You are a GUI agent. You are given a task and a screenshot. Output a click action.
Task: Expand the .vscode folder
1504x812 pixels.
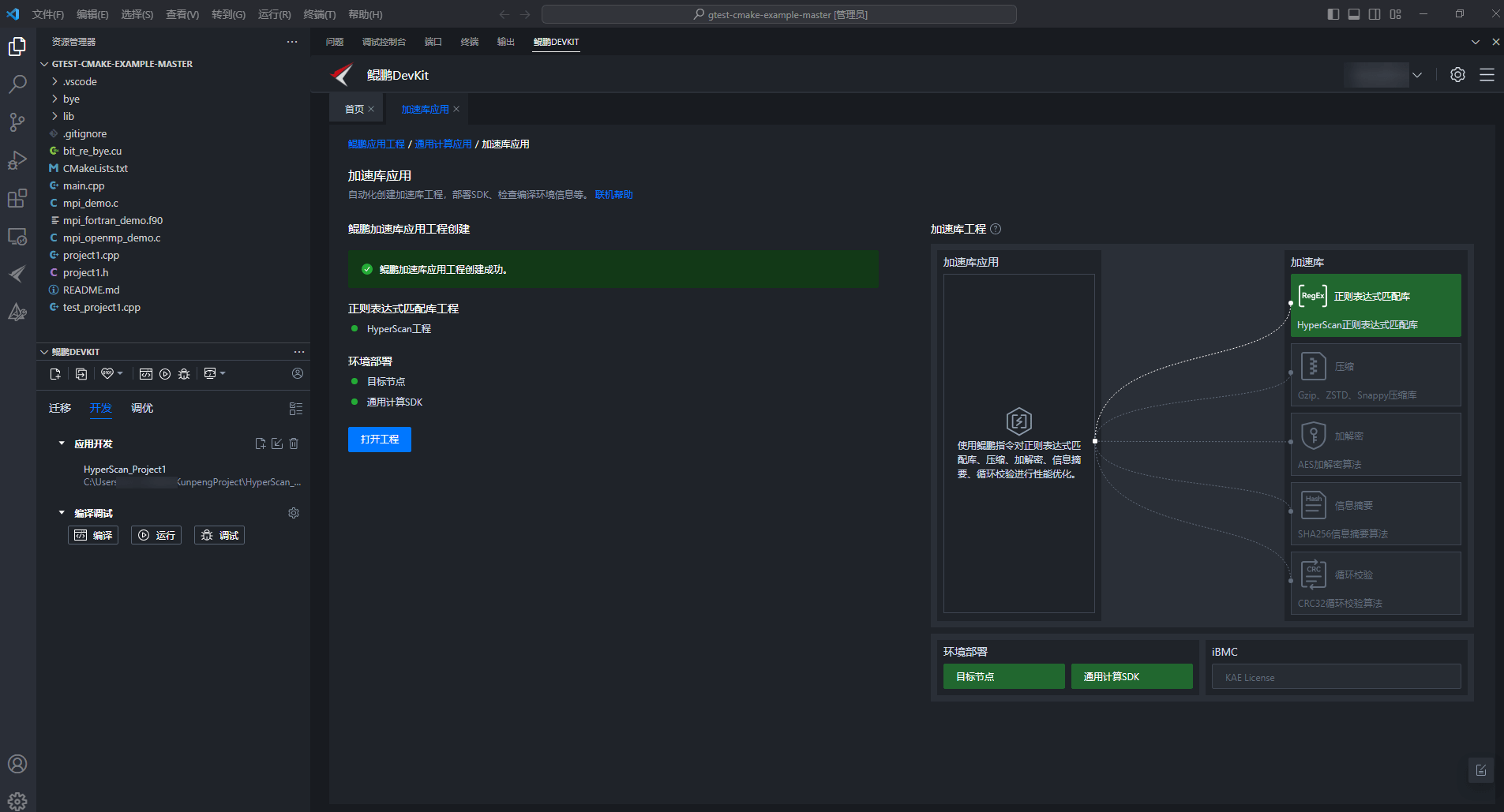(x=55, y=81)
